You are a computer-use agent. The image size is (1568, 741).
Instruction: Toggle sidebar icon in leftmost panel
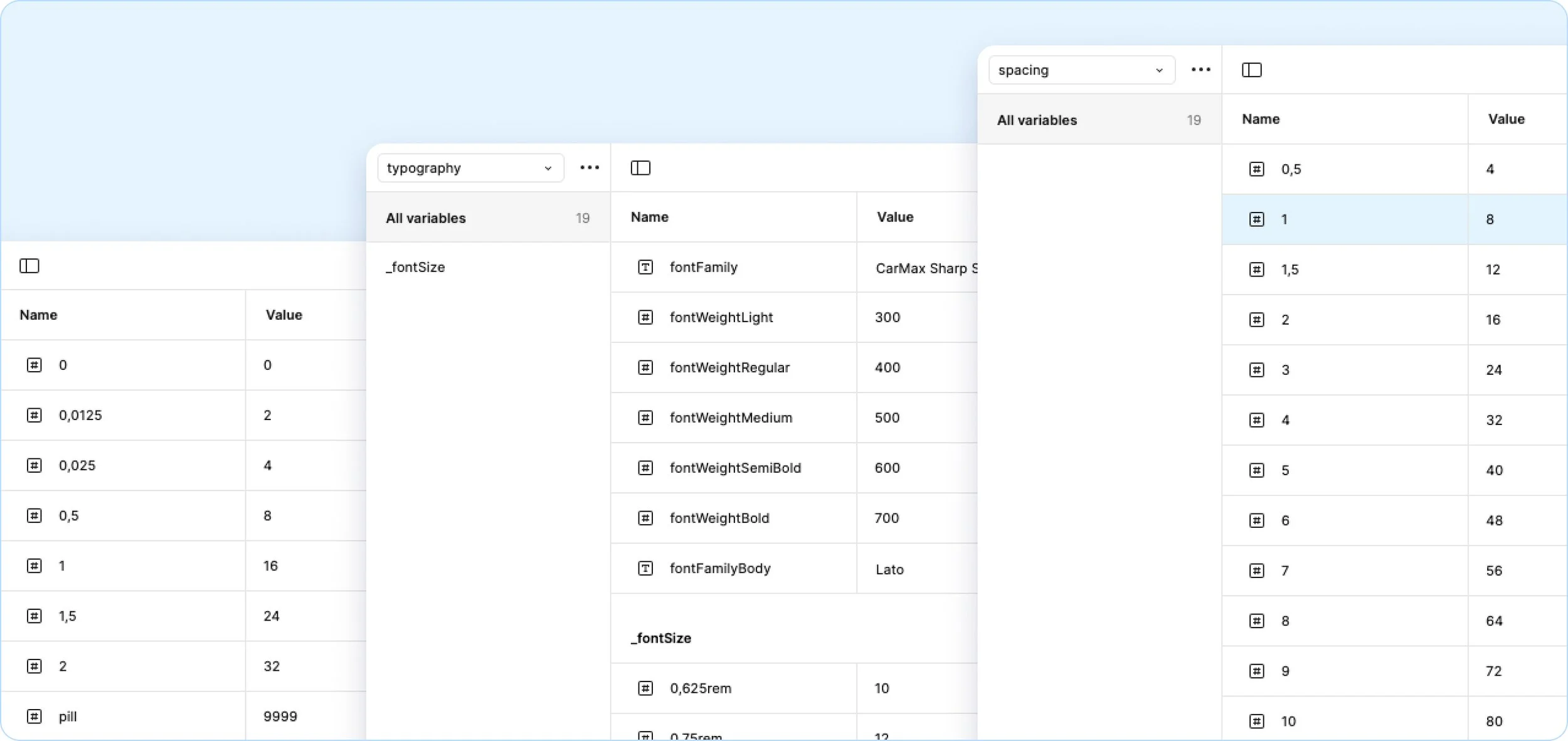29,266
